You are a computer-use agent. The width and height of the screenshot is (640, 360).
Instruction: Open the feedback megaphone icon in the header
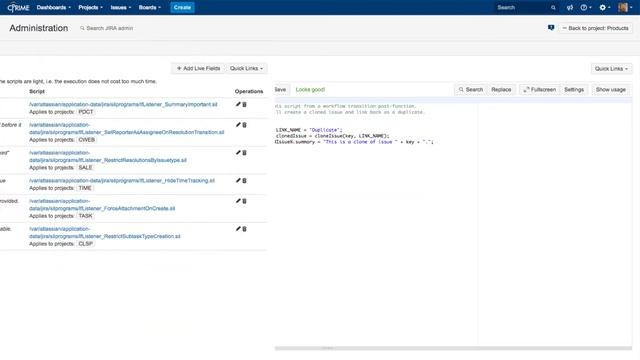tap(570, 7)
